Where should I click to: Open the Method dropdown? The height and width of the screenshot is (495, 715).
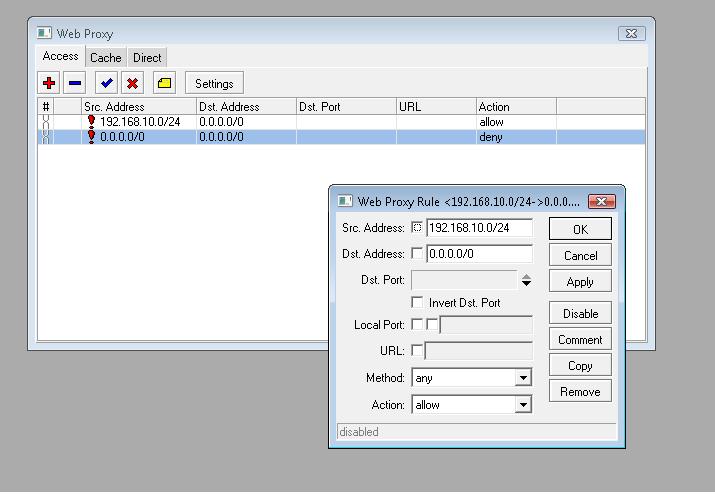[x=523, y=377]
